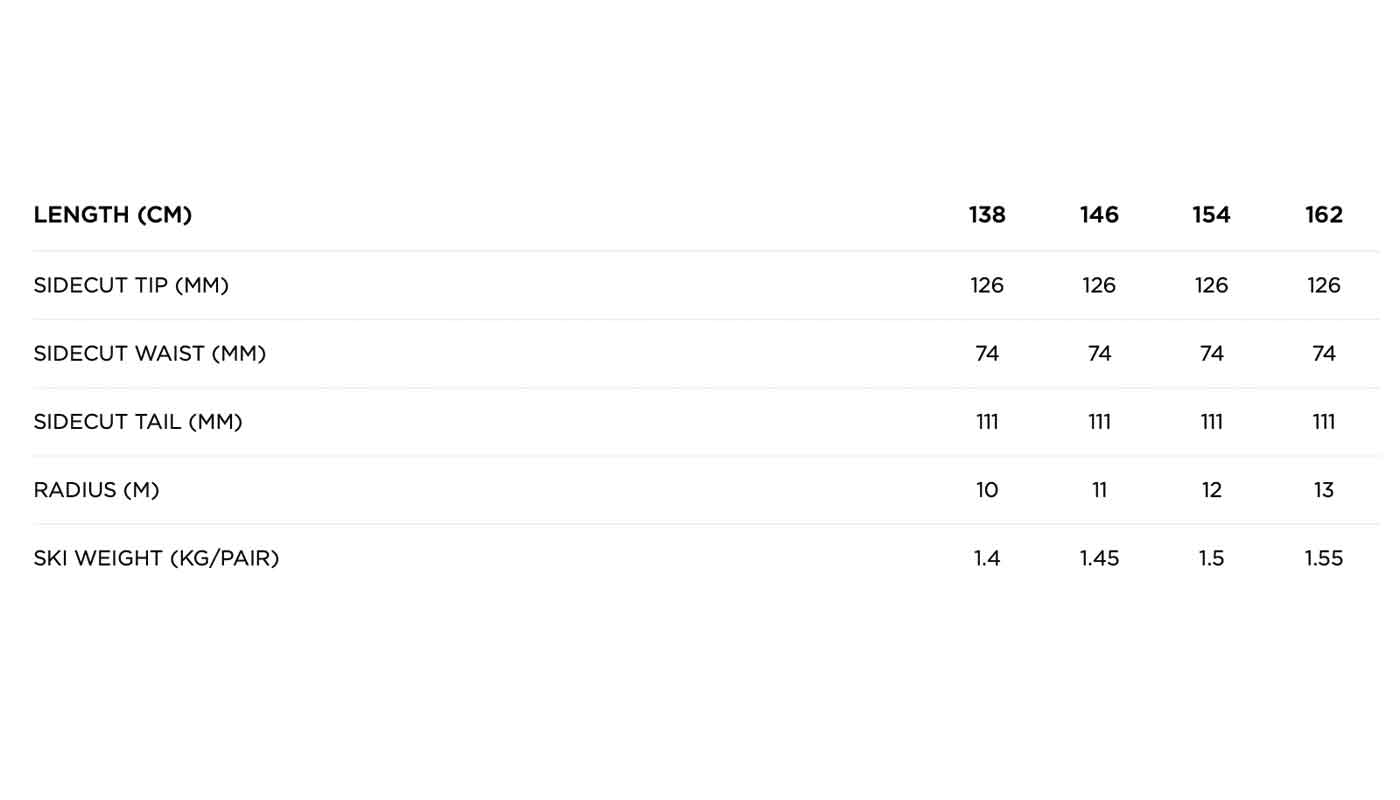Select sidecut waist value for 162 length
The image size is (1400, 800).
click(1324, 353)
